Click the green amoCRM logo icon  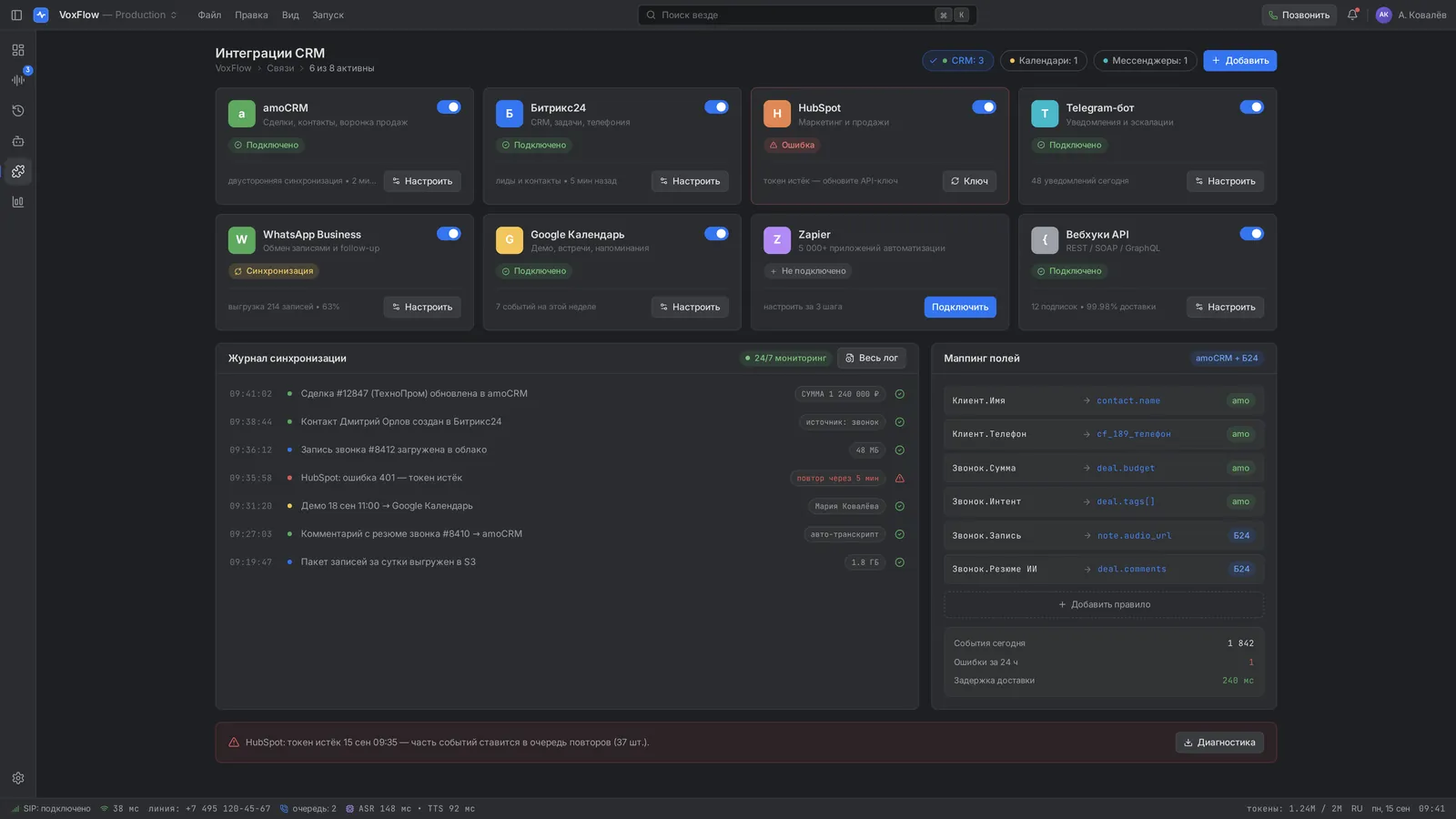pos(241,114)
